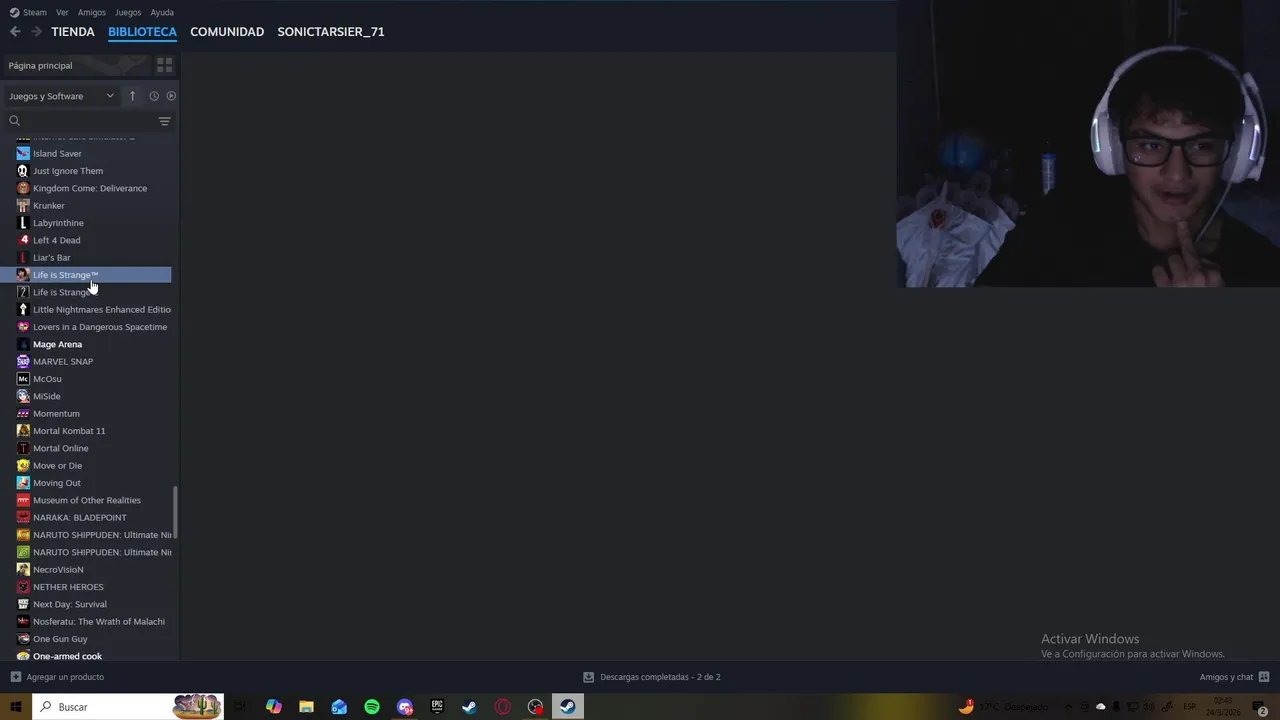Click the Island Saver game icon
The width and height of the screenshot is (1280, 720).
click(x=23, y=153)
